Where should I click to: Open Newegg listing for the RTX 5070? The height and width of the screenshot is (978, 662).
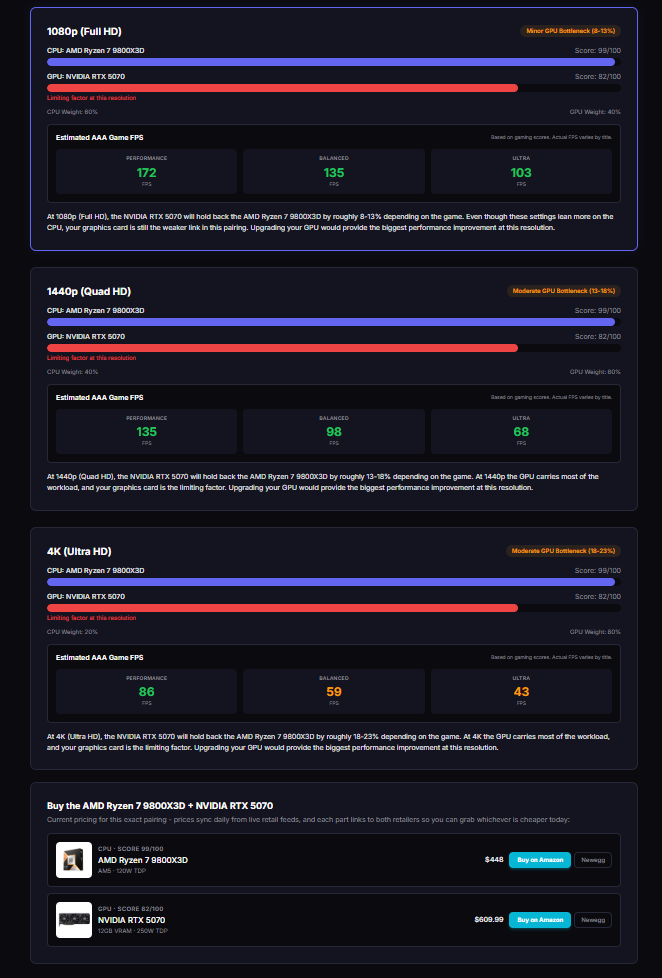click(593, 920)
